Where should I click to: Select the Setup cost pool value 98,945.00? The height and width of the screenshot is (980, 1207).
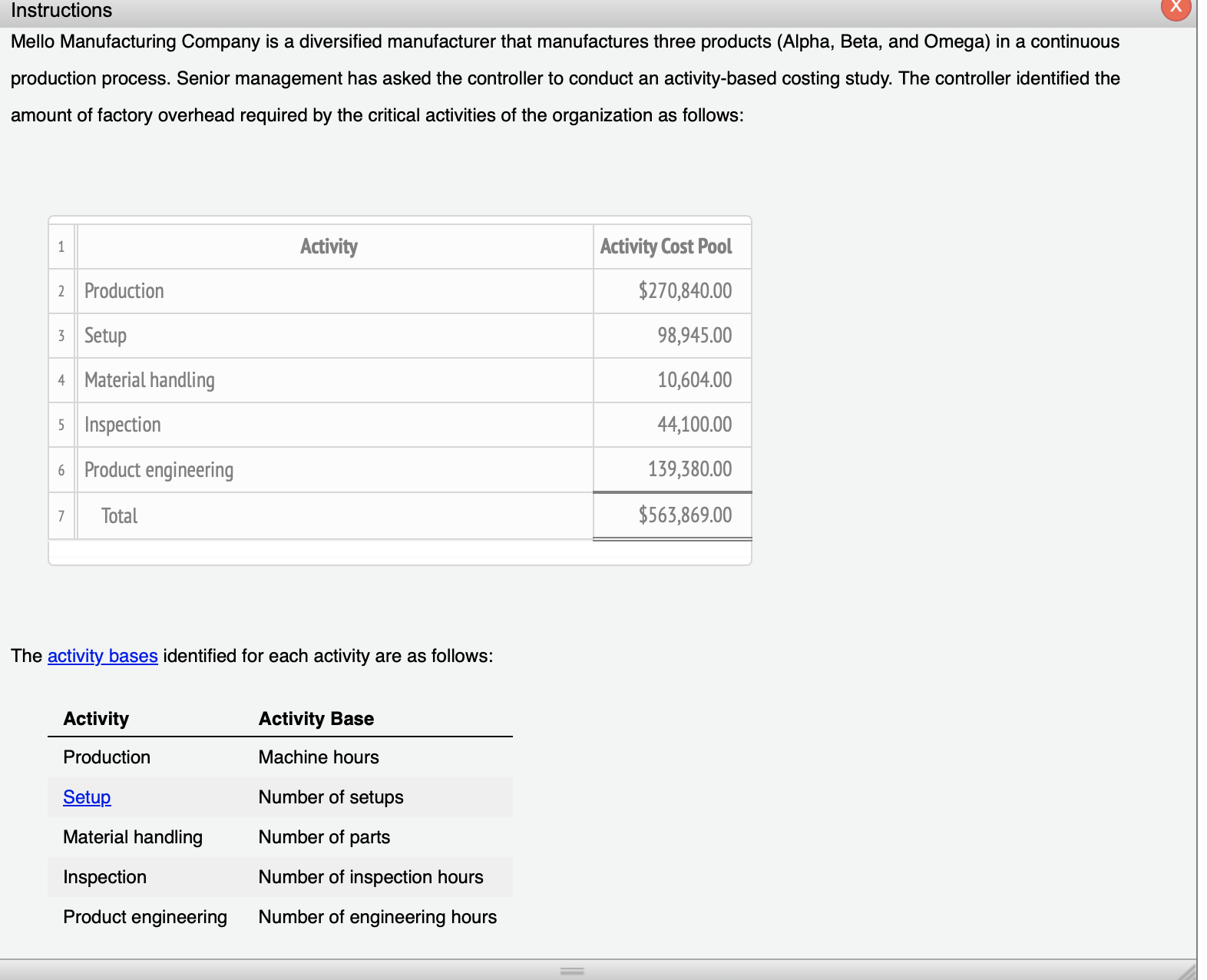click(x=694, y=336)
